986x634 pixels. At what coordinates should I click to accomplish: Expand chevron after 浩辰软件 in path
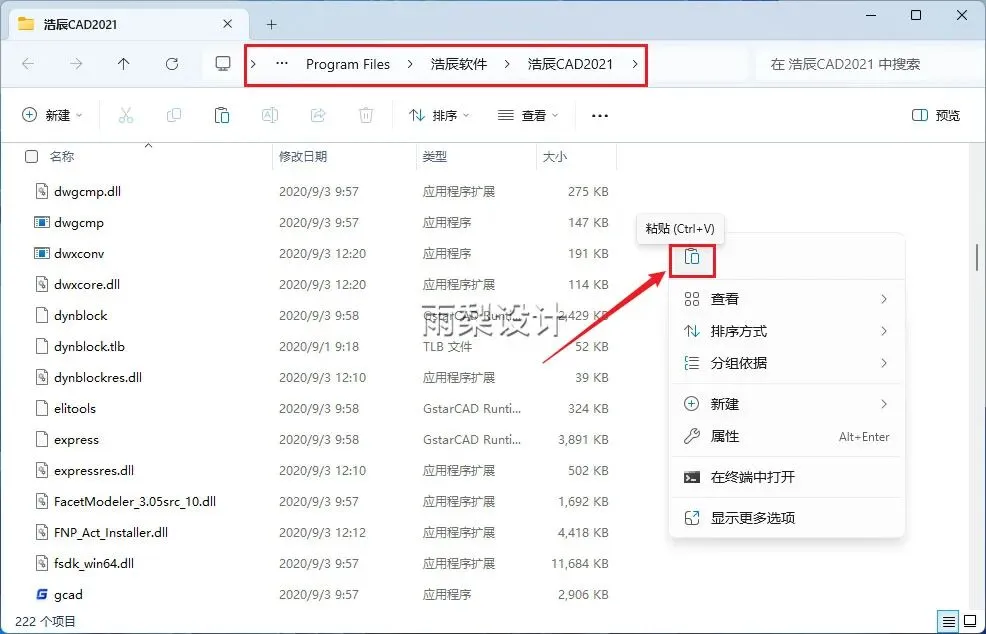507,64
